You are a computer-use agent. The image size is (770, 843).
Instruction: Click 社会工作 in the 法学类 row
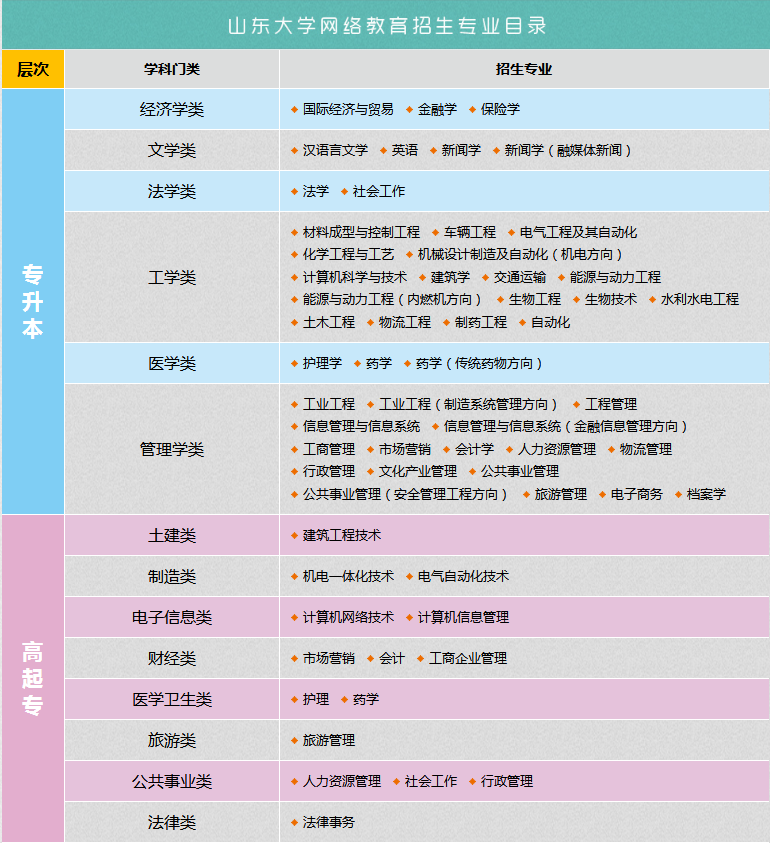pos(379,191)
